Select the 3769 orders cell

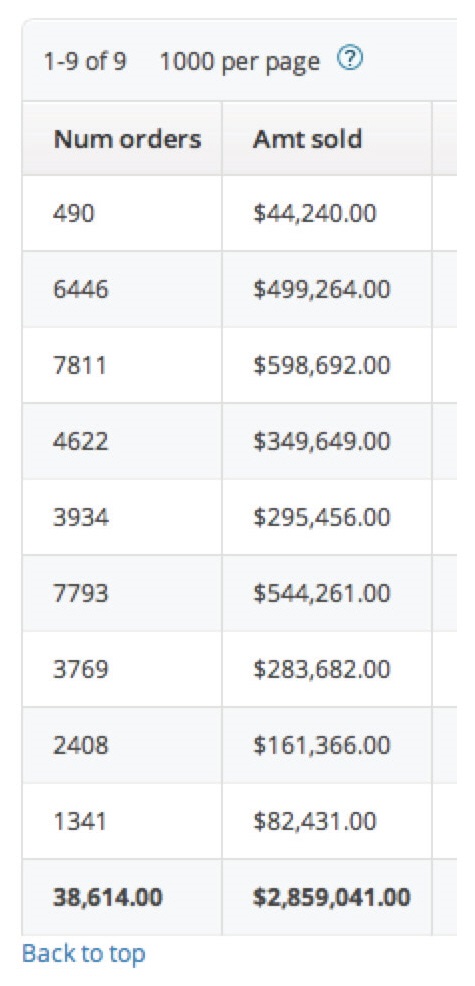tap(121, 669)
